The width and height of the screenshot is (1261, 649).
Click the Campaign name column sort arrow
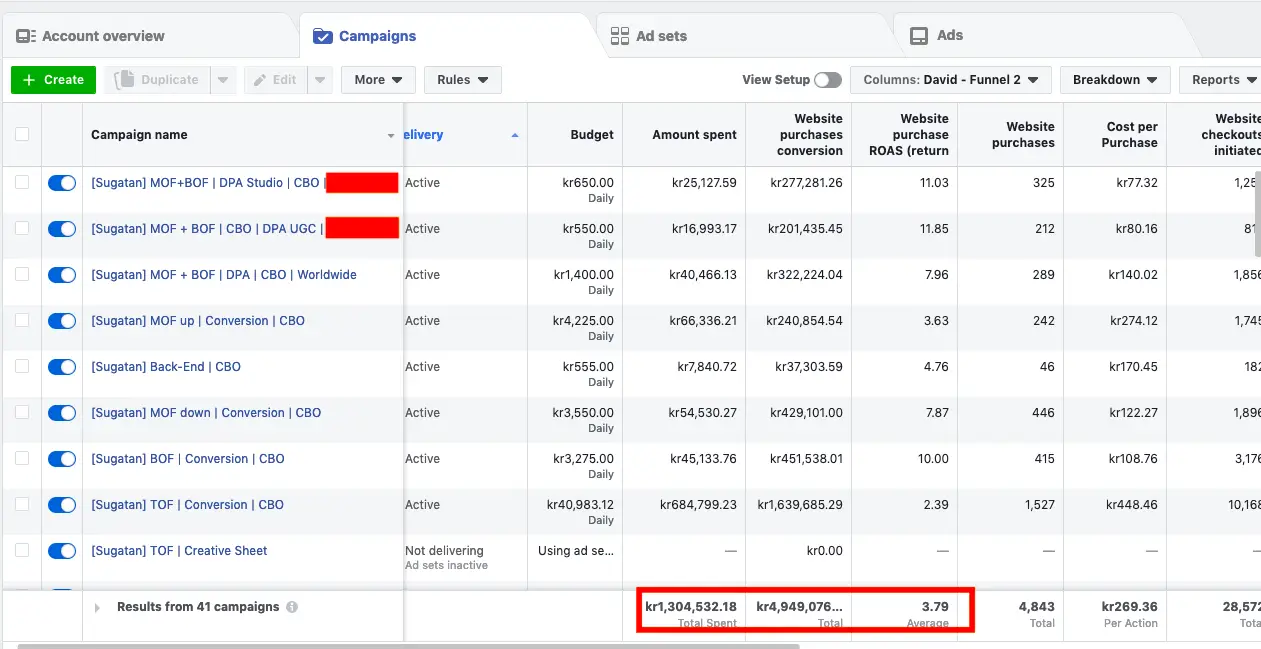coord(391,135)
